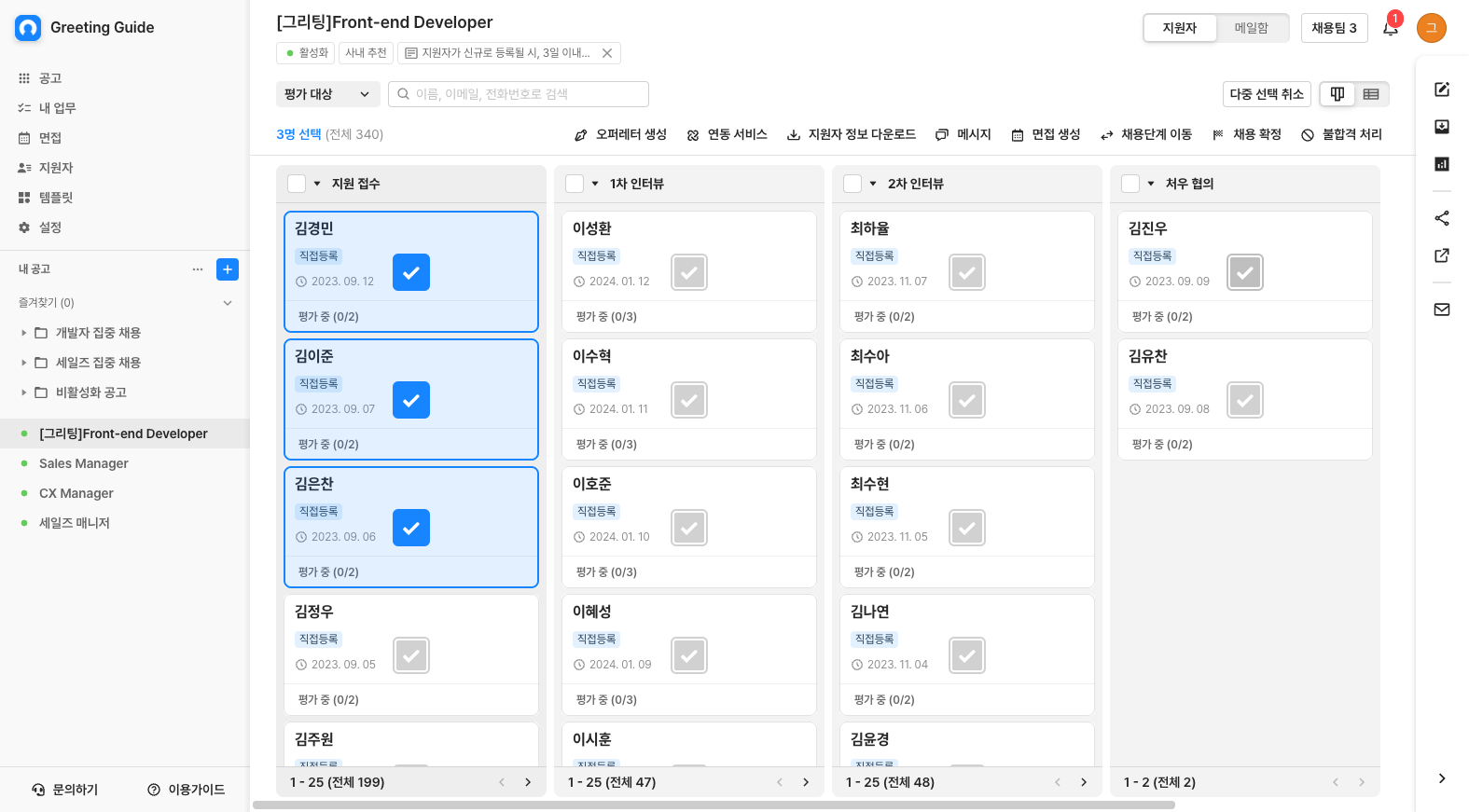Go to next page in 2차 인터뷰 column

(x=1084, y=782)
